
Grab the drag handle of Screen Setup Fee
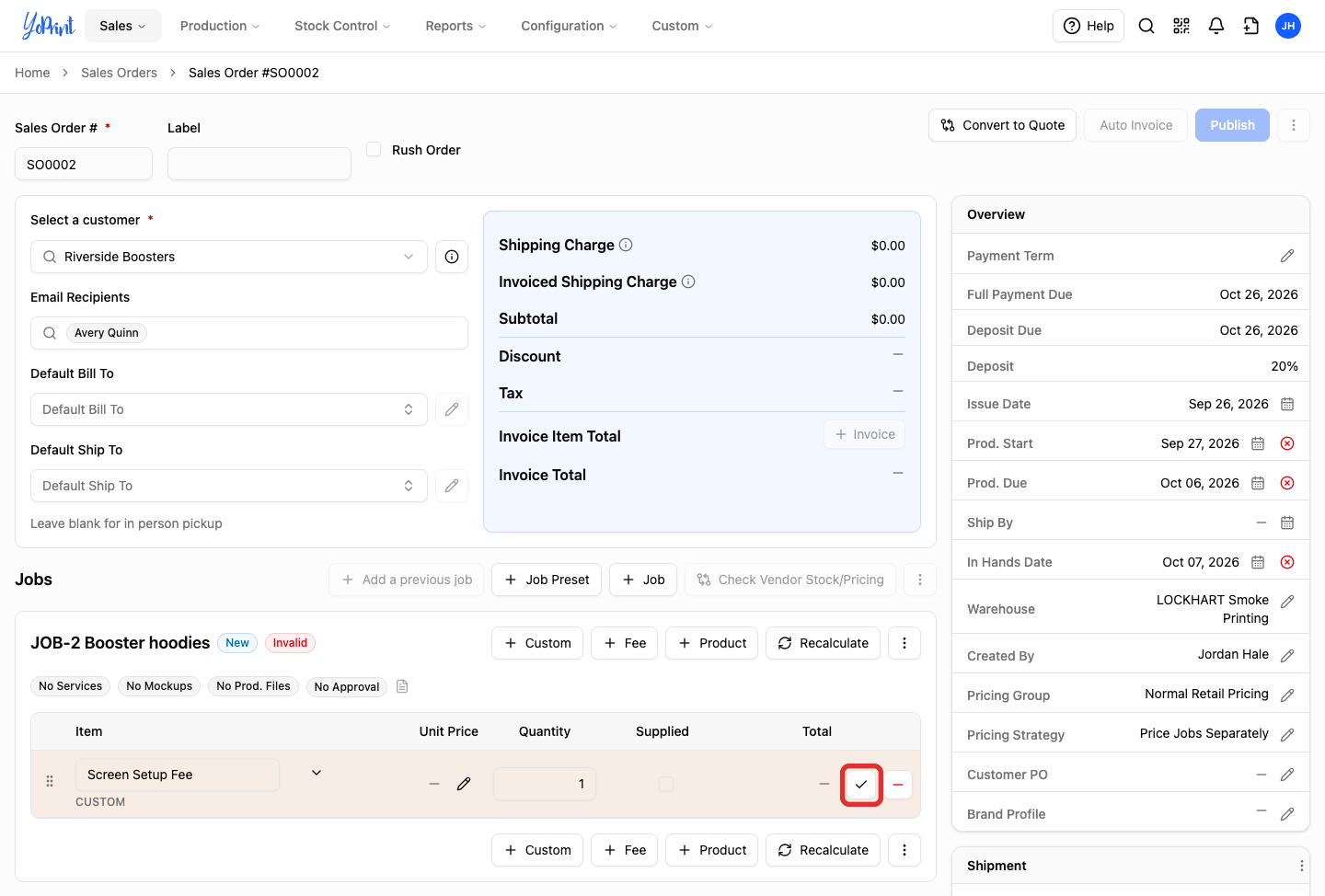[x=50, y=781]
